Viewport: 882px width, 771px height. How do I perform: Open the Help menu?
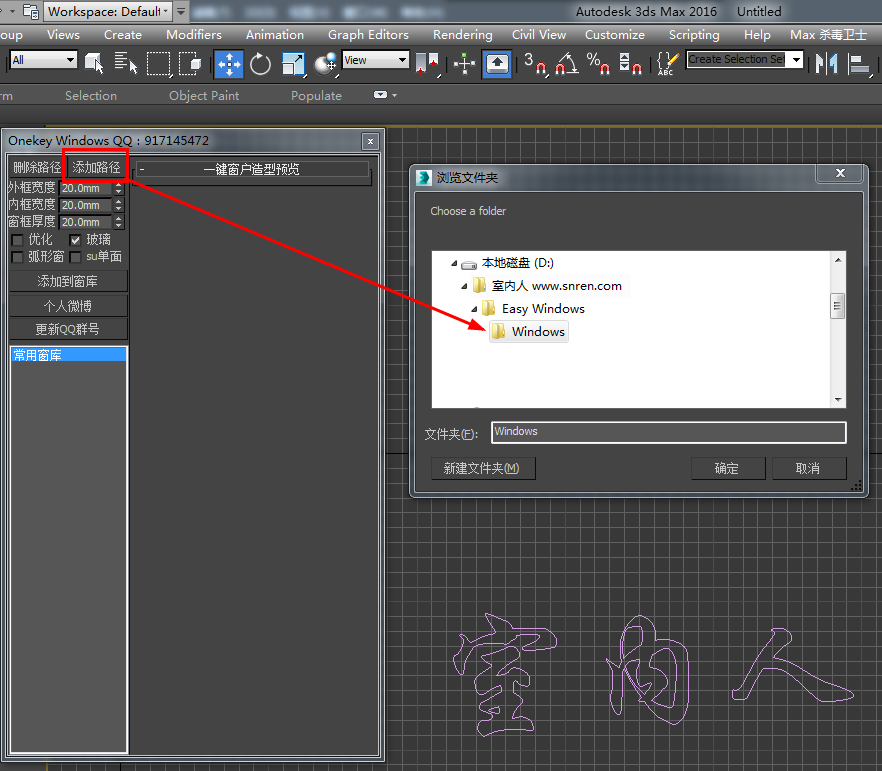pyautogui.click(x=757, y=35)
